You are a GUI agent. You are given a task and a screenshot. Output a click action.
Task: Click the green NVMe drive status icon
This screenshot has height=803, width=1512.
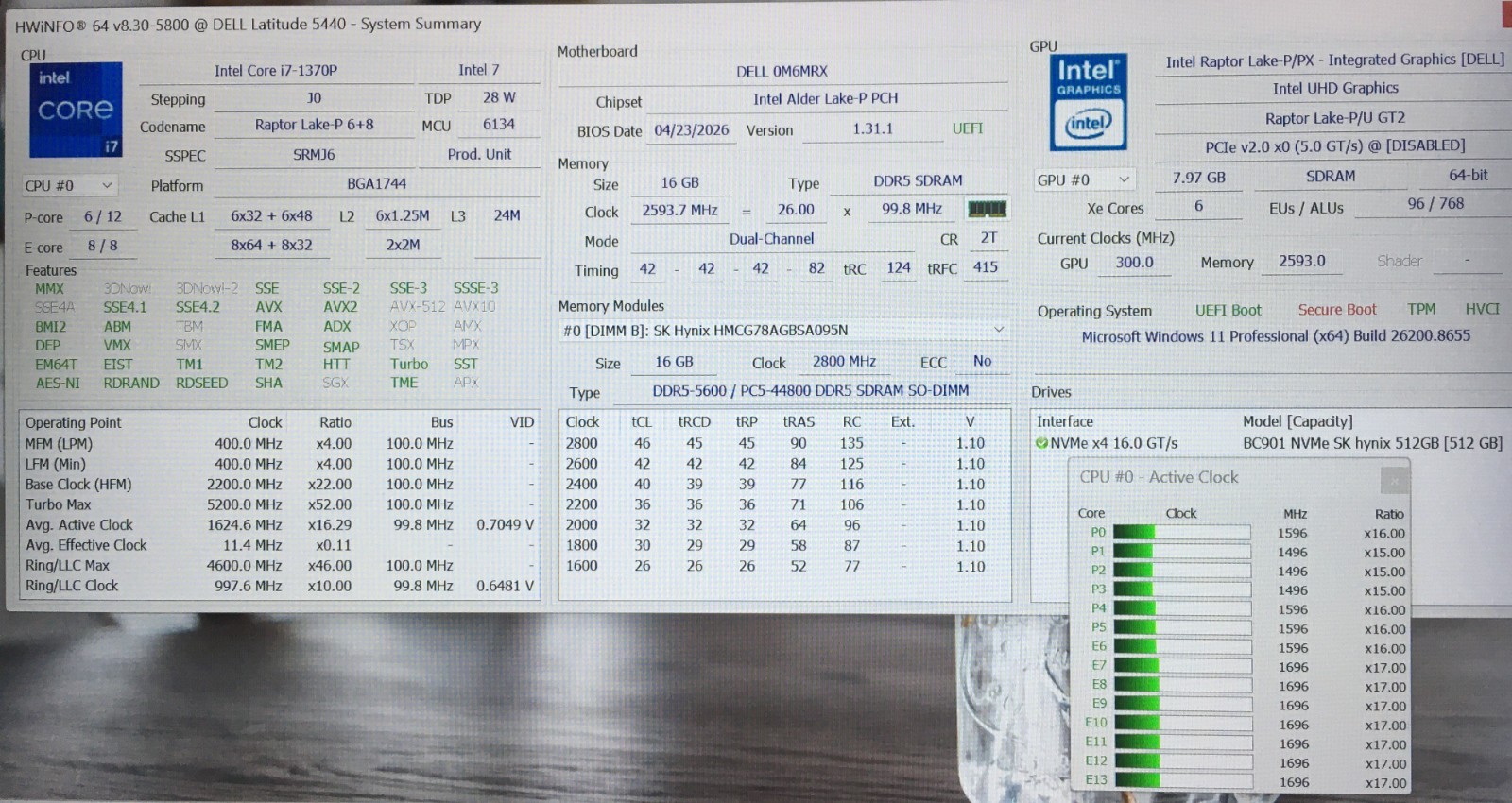pos(1041,443)
